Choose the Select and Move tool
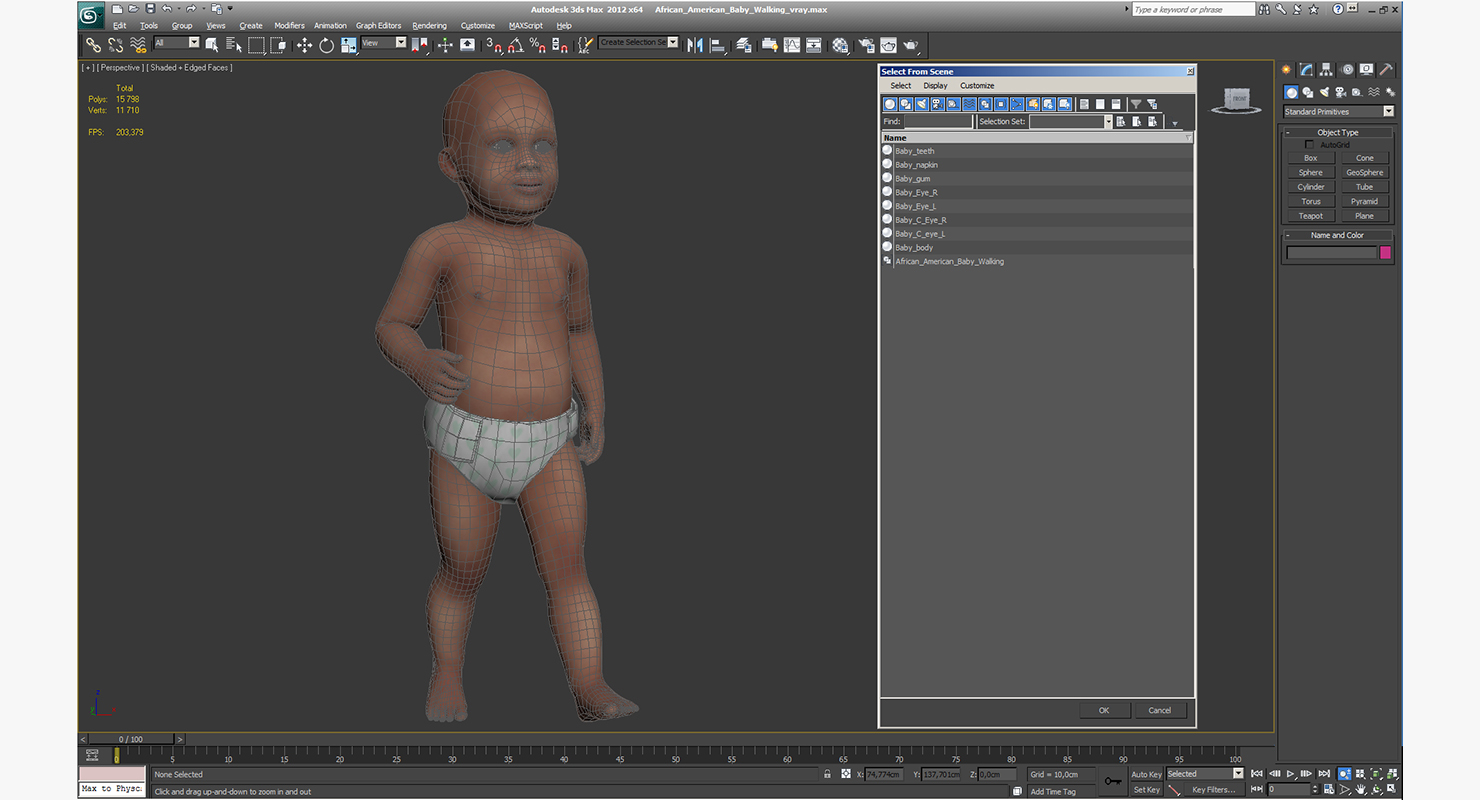 [x=304, y=45]
